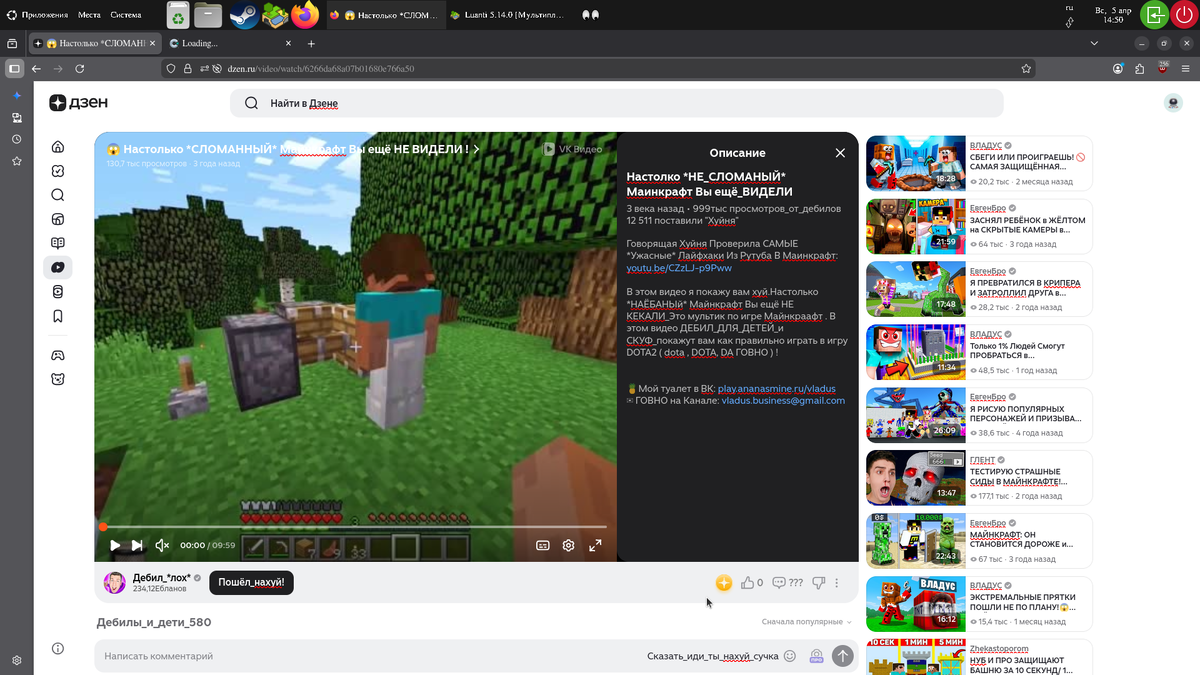Expand the list all tabs chevron
1200x675 pixels.
click(1094, 44)
